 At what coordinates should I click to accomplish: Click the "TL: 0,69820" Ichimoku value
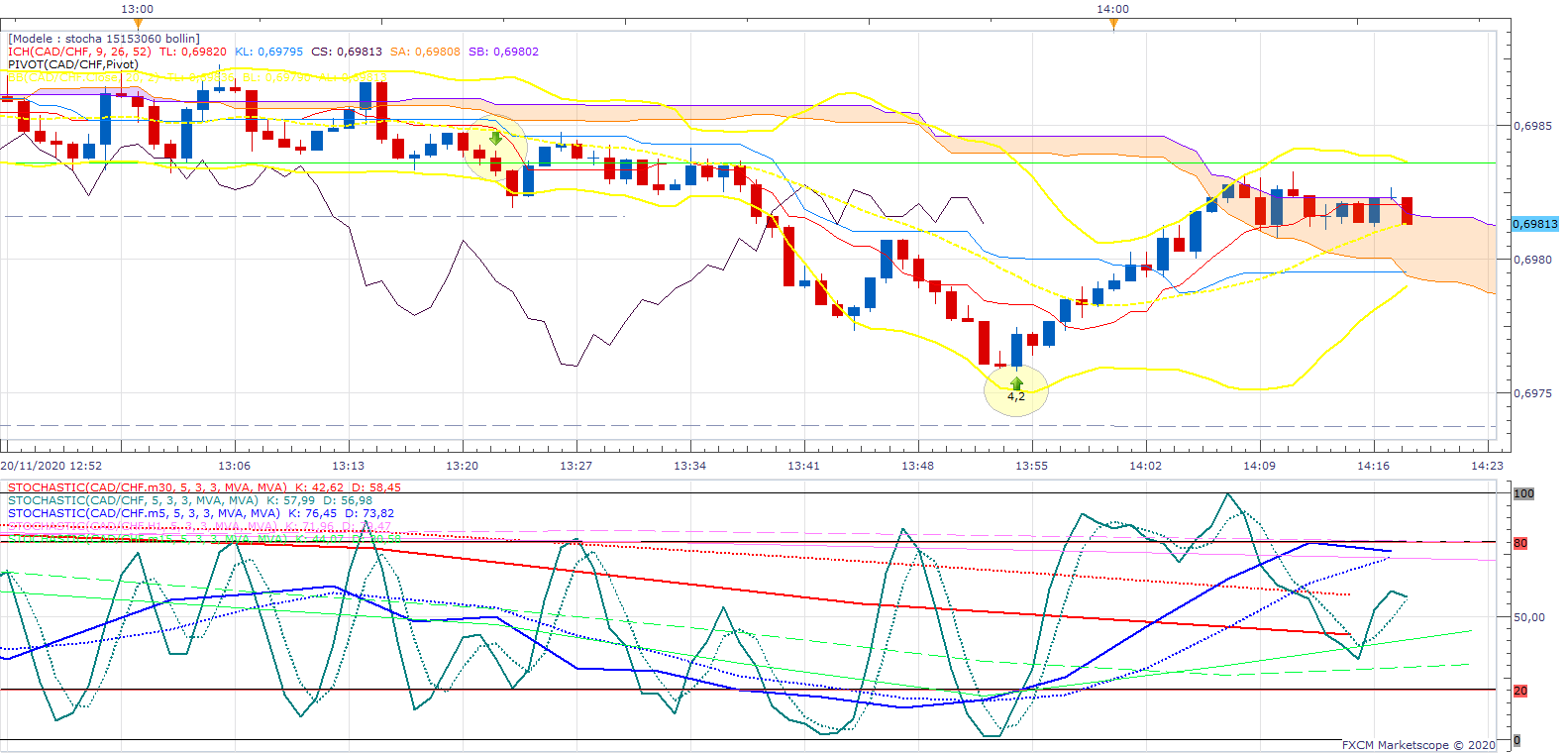(x=192, y=52)
